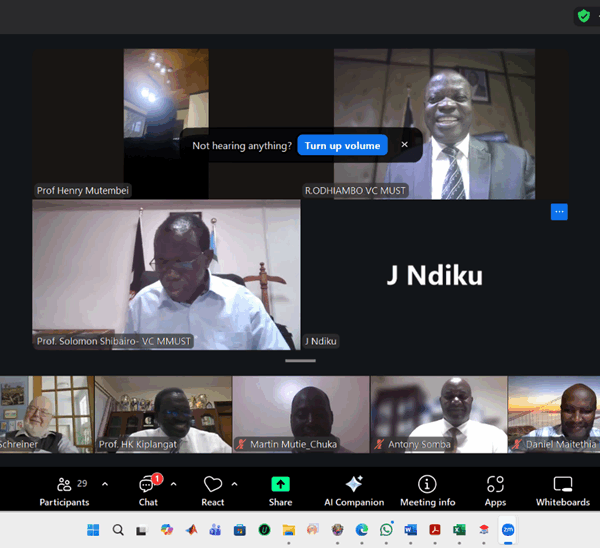
Task: Click the gallery divider handle bar
Action: click(300, 360)
